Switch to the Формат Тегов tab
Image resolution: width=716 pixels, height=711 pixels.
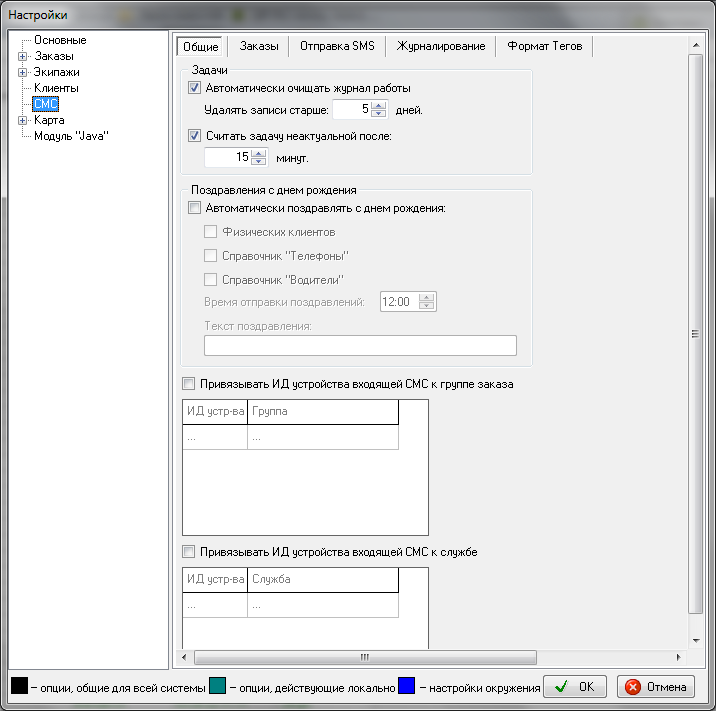coord(545,46)
